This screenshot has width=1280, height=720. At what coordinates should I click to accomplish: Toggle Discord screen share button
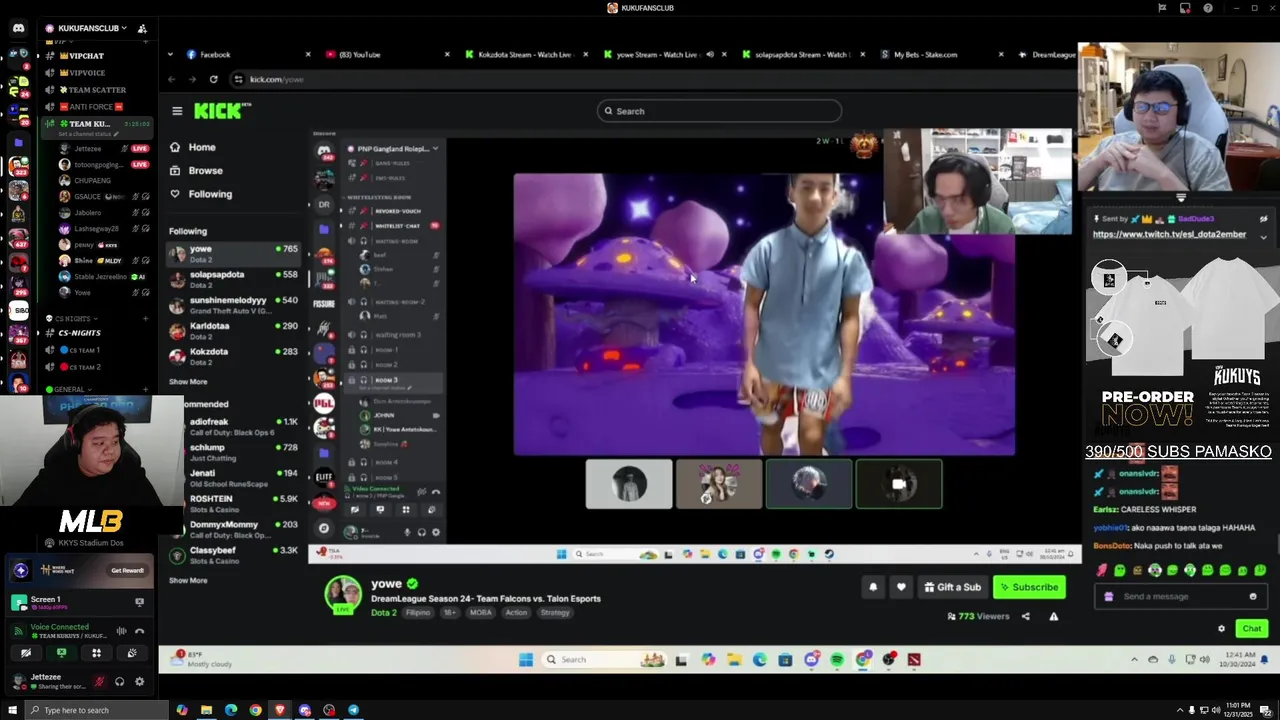(61, 653)
